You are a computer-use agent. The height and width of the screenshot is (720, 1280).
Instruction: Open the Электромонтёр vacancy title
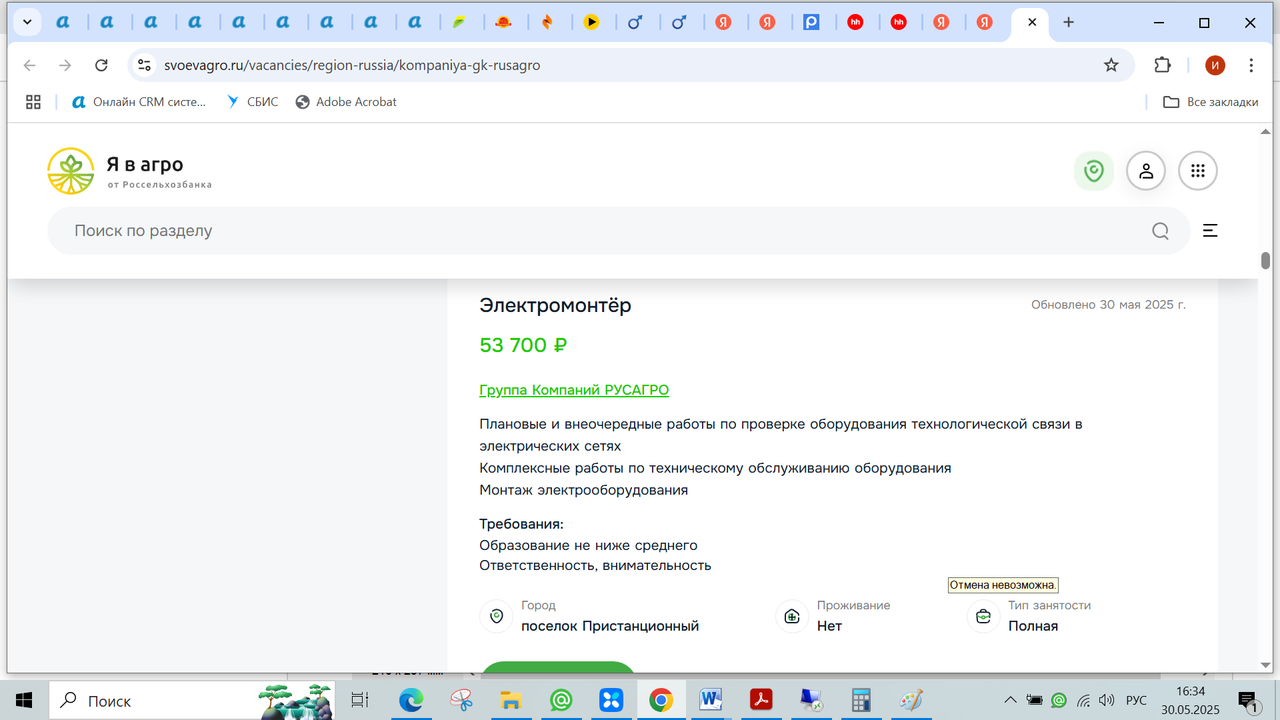[555, 306]
